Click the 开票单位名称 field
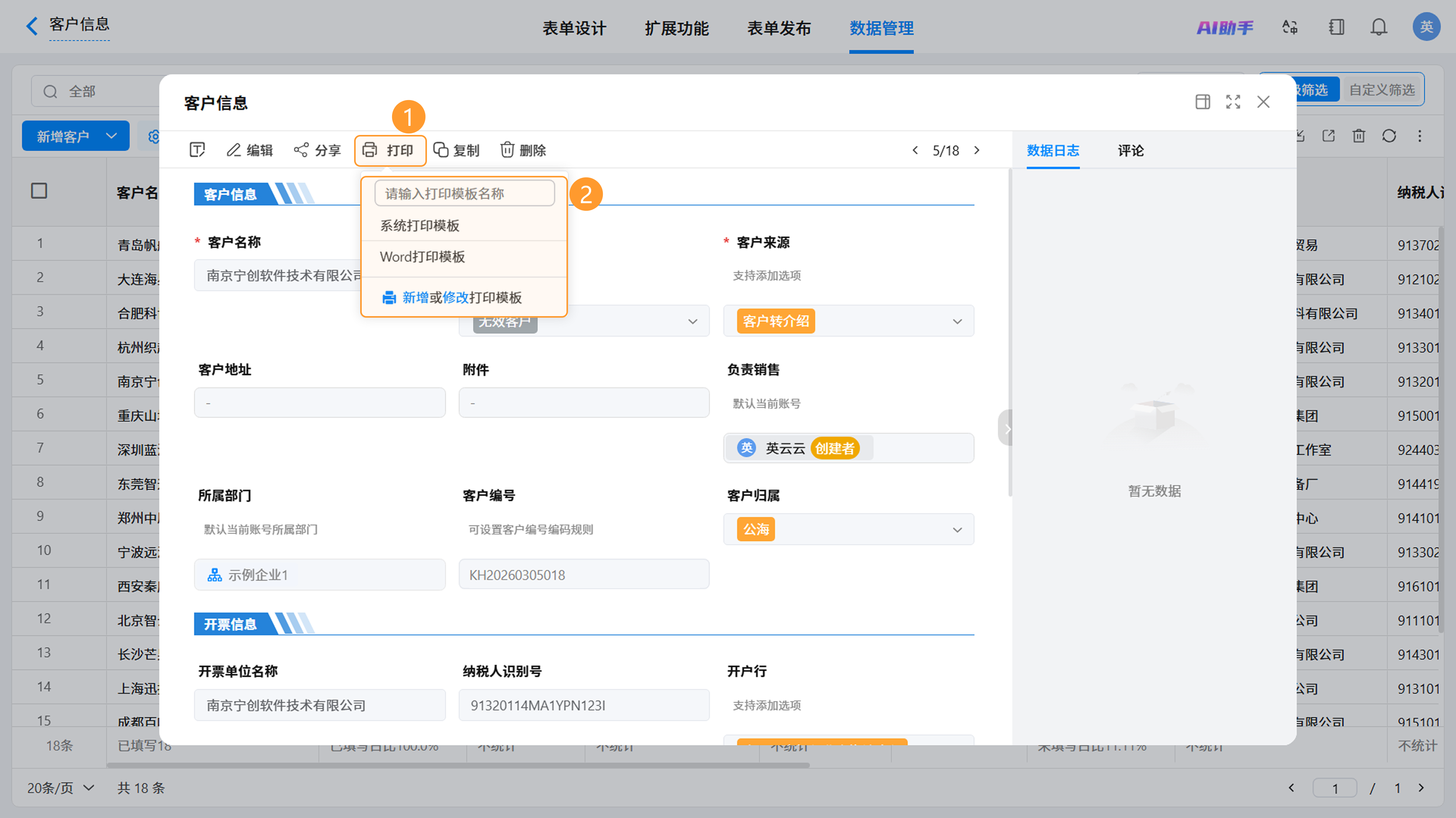The width and height of the screenshot is (1456, 818). (319, 705)
